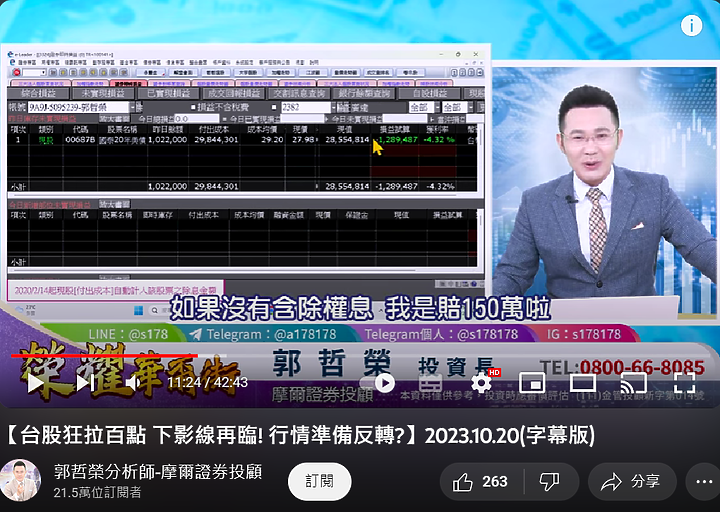Tick the 損益不含稅費 checkbox
The width and height of the screenshot is (720, 512).
(x=193, y=107)
